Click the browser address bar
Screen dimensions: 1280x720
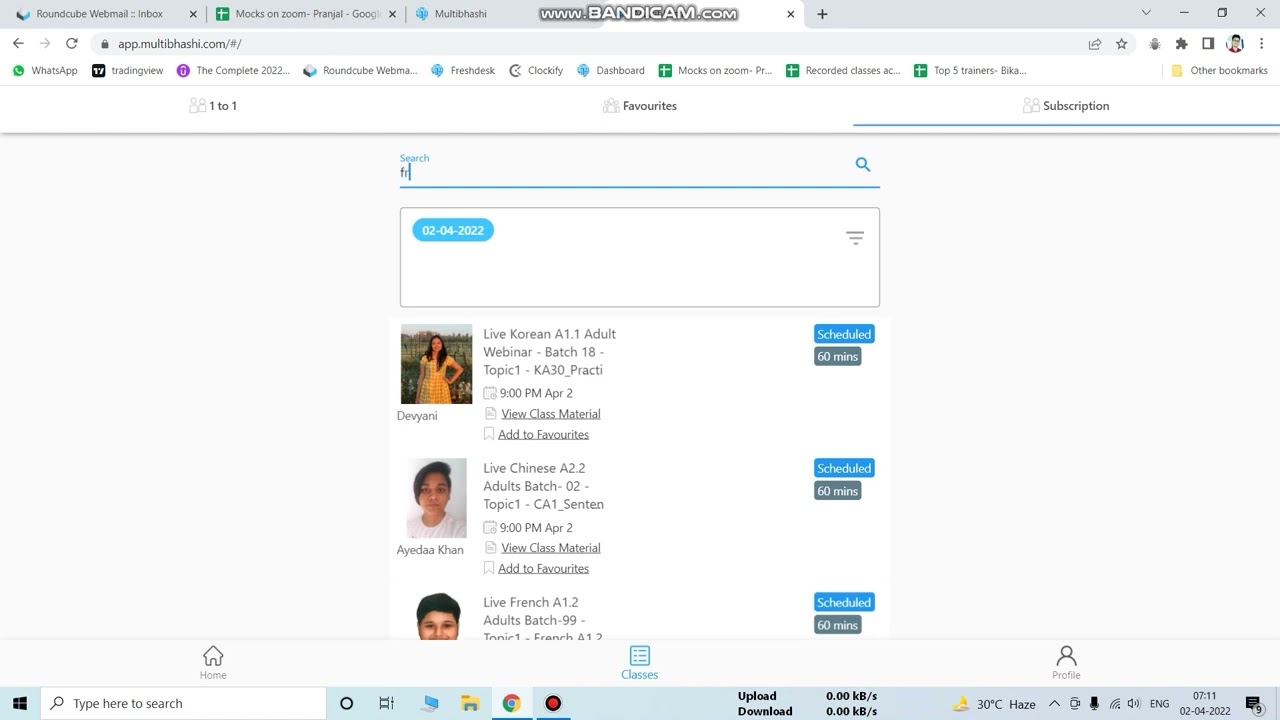point(590,44)
